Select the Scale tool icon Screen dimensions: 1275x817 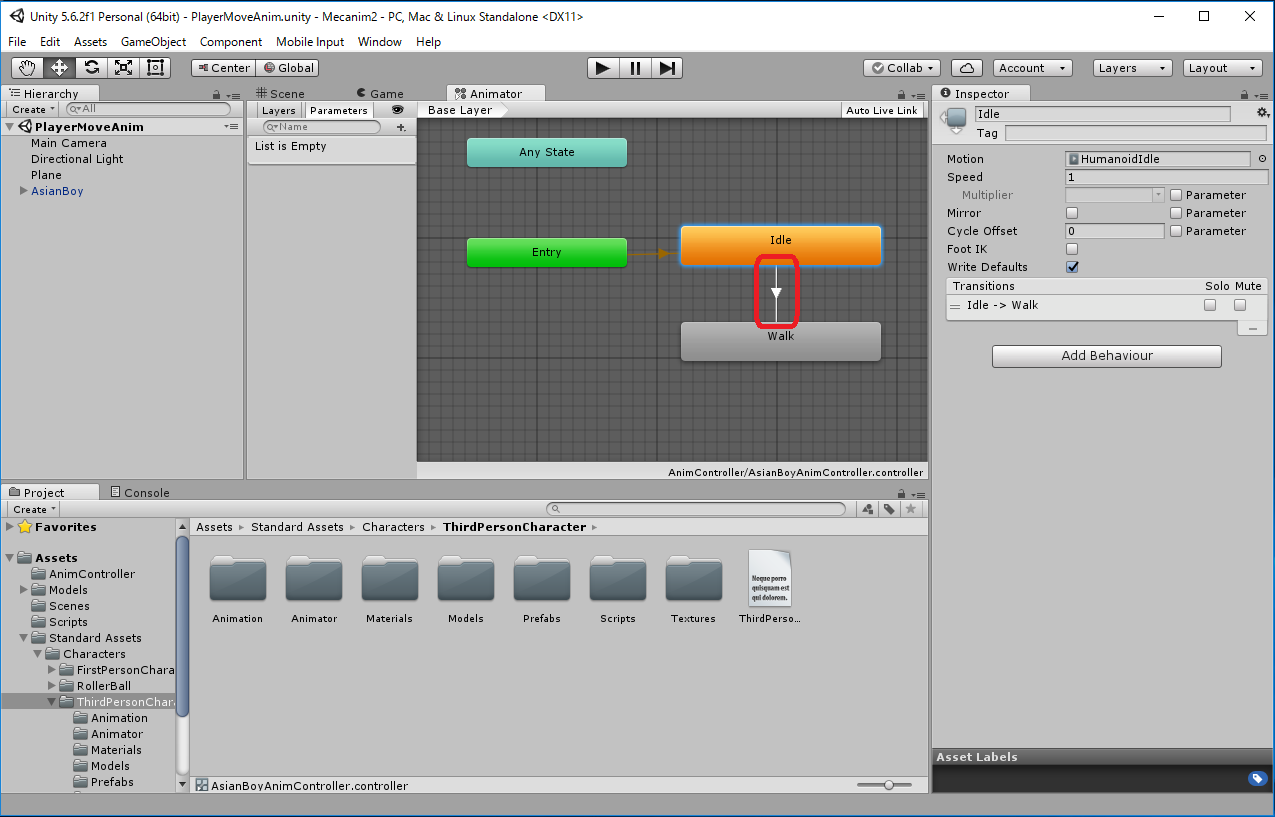(x=124, y=68)
